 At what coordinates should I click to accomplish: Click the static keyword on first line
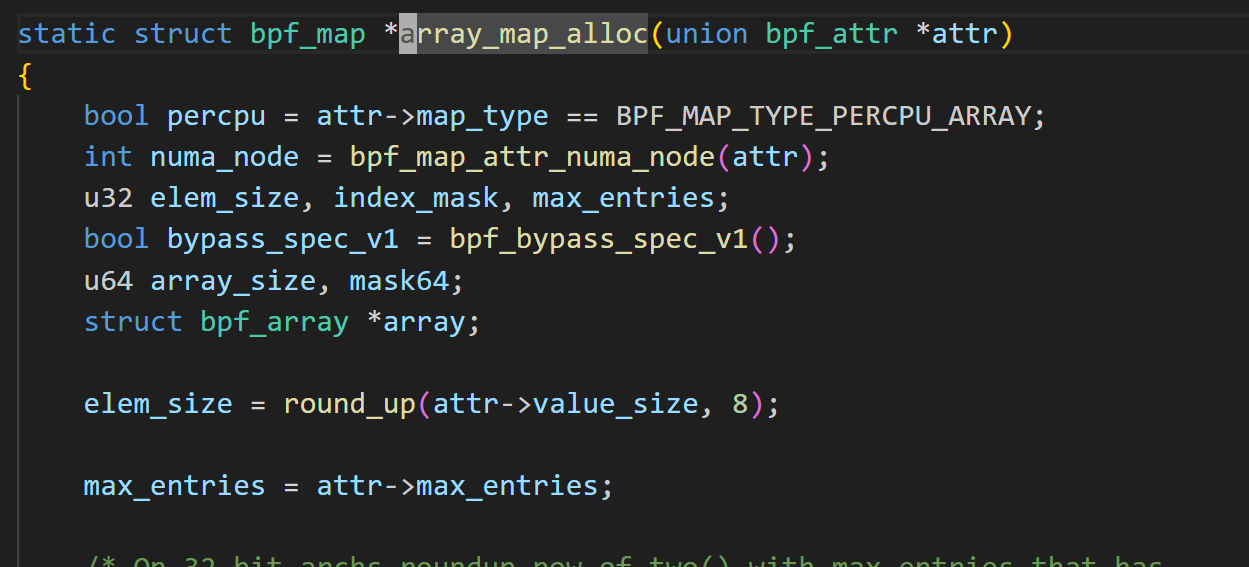66,34
